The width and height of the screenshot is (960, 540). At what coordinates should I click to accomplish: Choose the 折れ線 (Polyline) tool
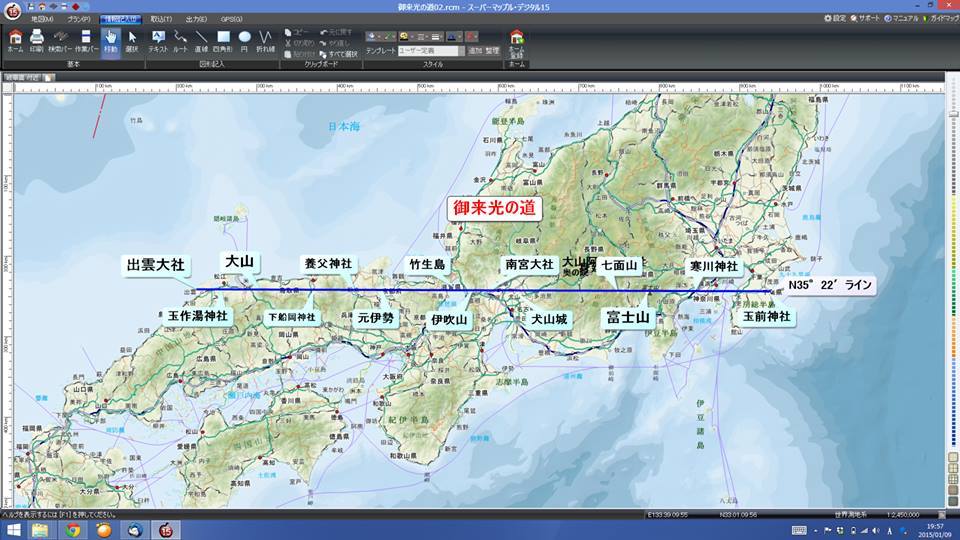266,40
